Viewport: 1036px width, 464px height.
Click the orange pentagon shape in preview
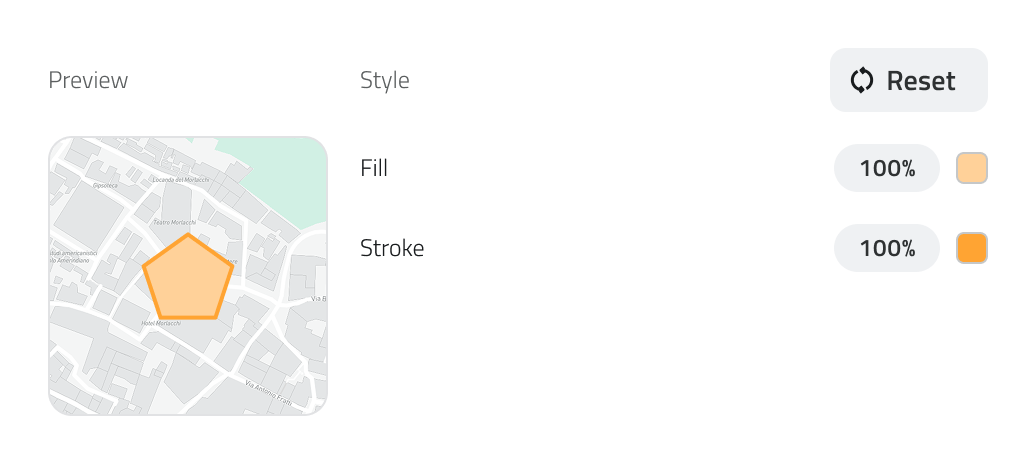(x=188, y=280)
